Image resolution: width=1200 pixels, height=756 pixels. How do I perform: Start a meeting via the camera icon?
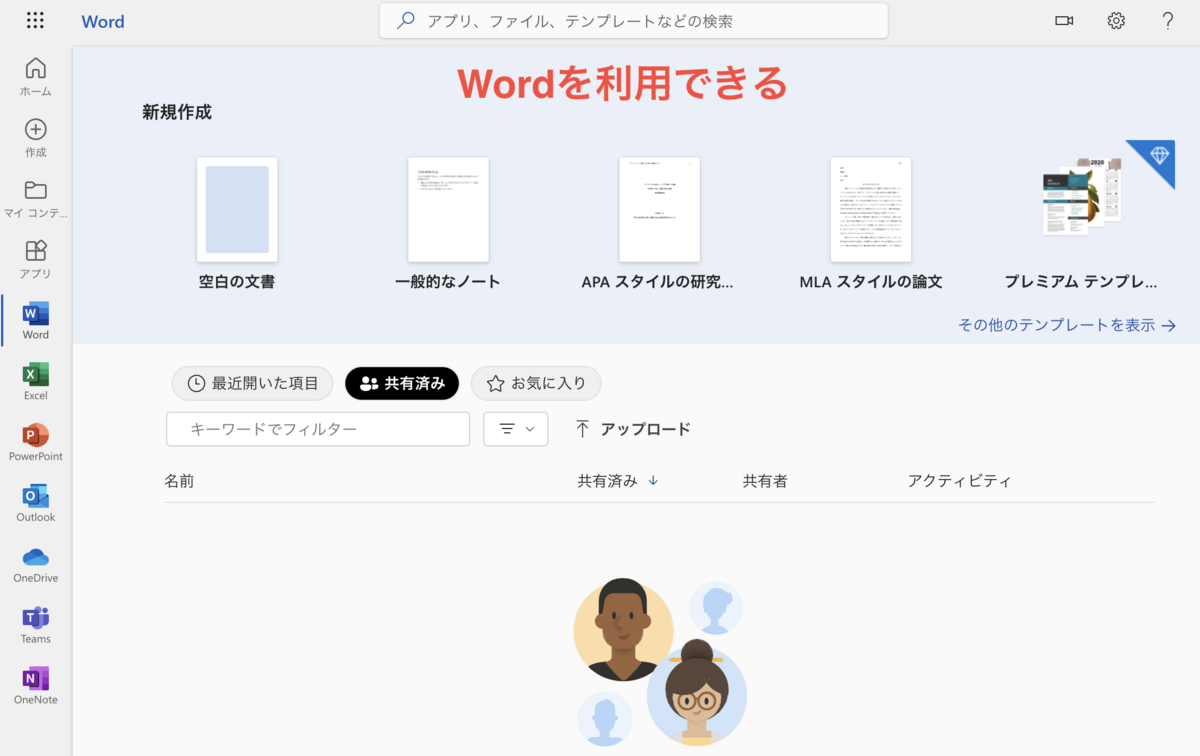click(1064, 20)
